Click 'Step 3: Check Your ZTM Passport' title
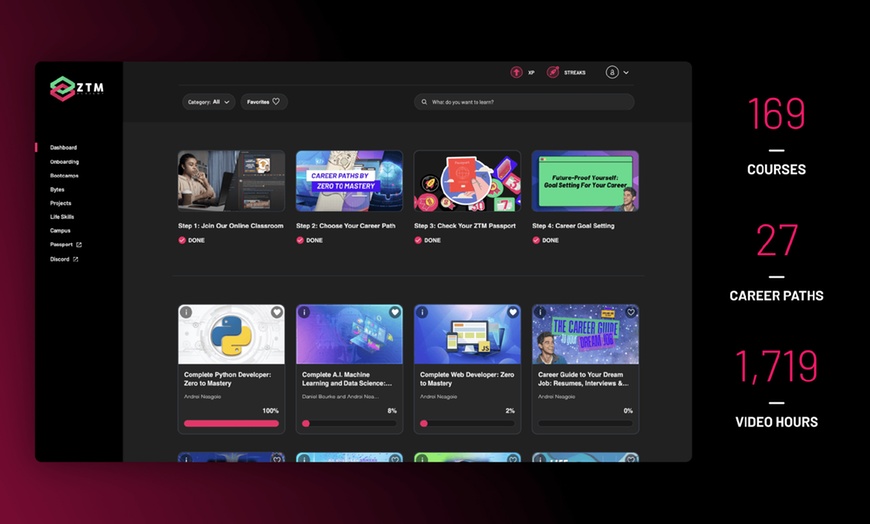 coord(465,226)
